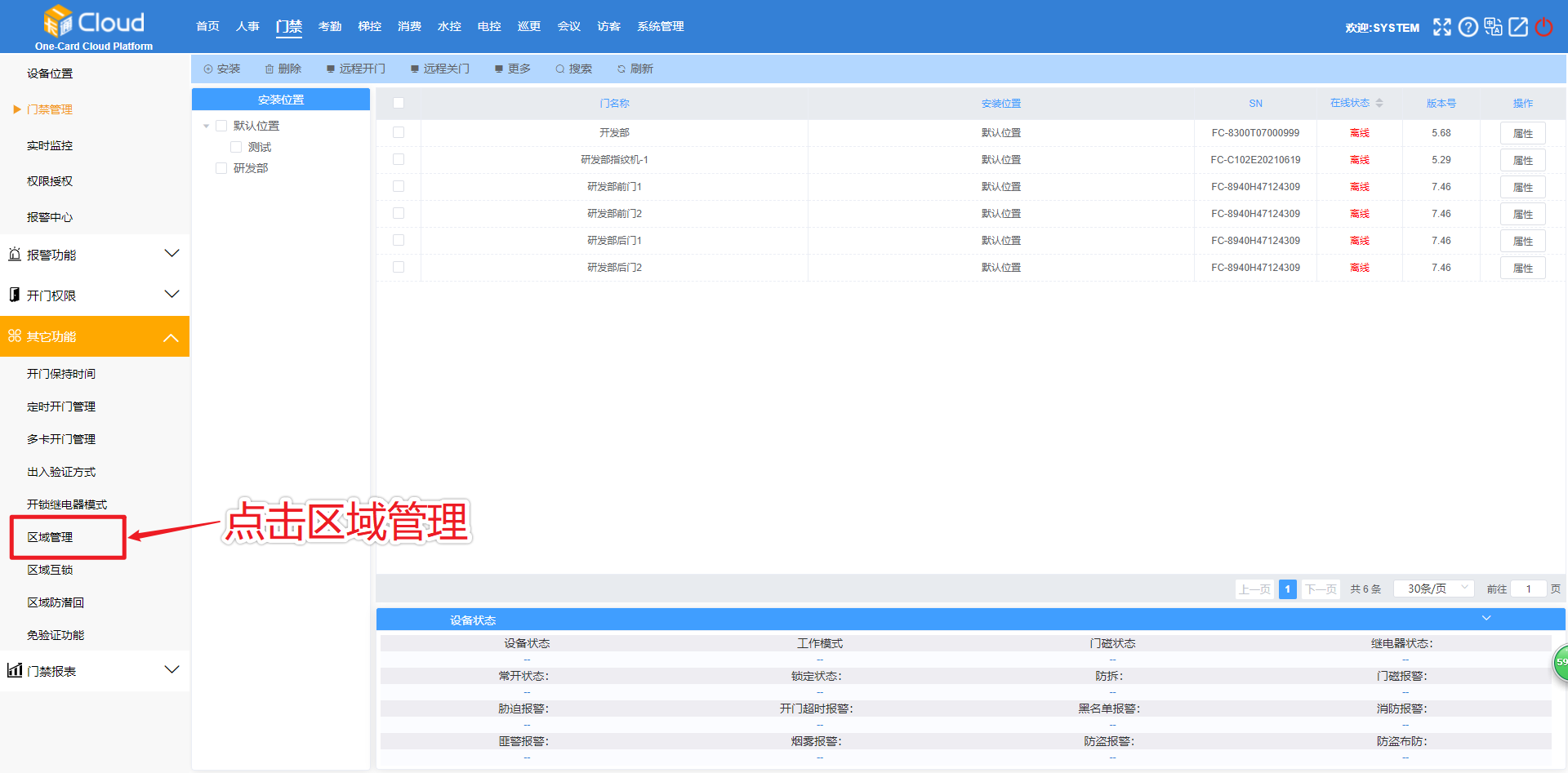The height and width of the screenshot is (773, 1568).
Task: Expand the 门禁报表 sidebar section
Action: [171, 670]
